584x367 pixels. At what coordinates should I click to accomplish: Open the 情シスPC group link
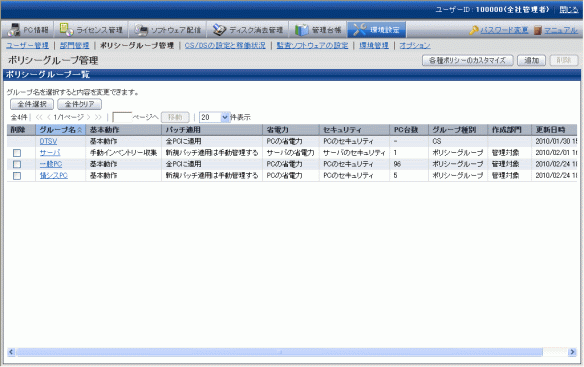tap(54, 175)
